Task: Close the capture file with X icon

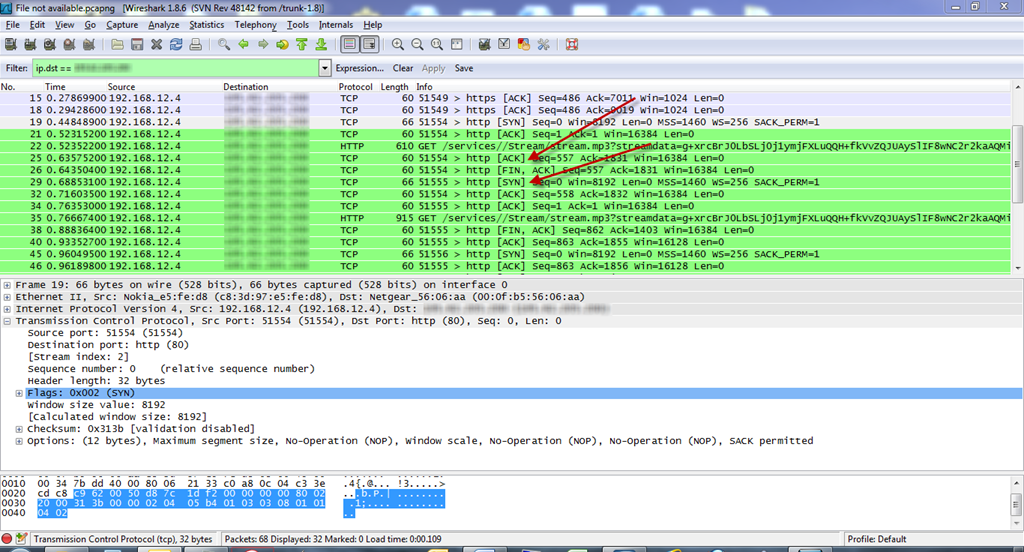Action: 156,45
